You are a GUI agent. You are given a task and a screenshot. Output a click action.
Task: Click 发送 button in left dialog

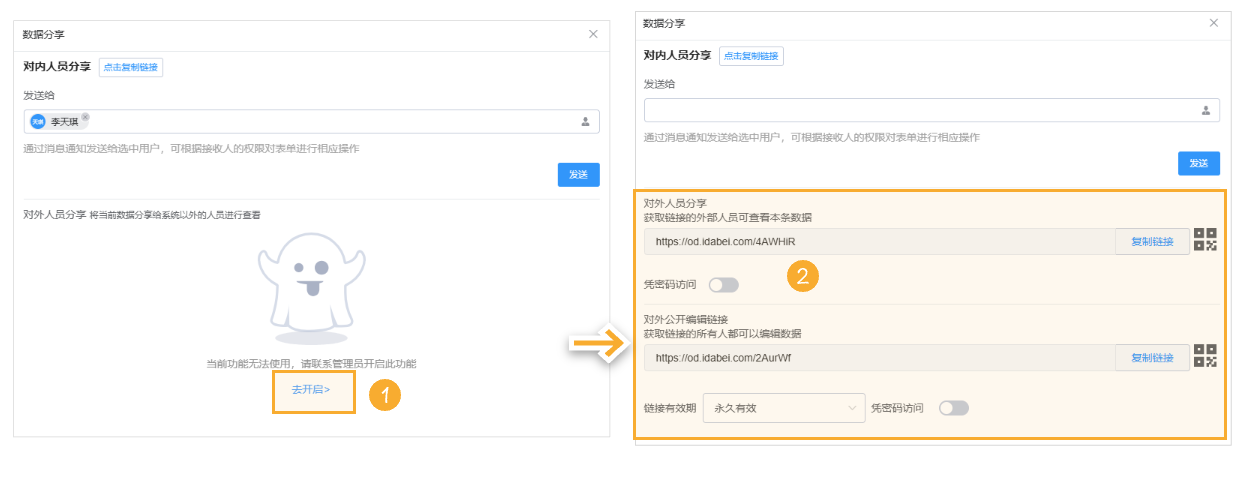point(578,174)
